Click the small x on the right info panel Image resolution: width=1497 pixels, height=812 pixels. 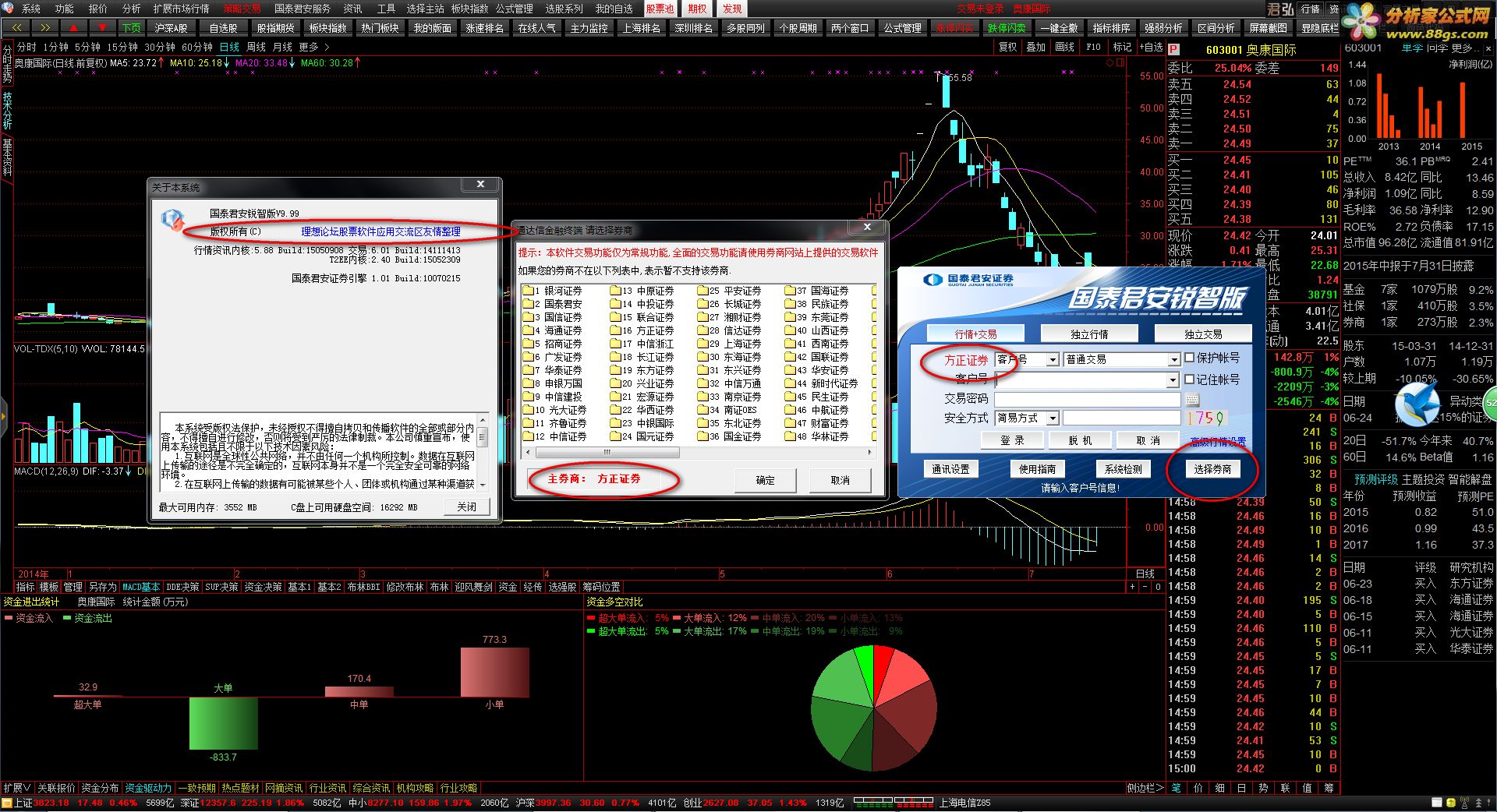[1488, 48]
